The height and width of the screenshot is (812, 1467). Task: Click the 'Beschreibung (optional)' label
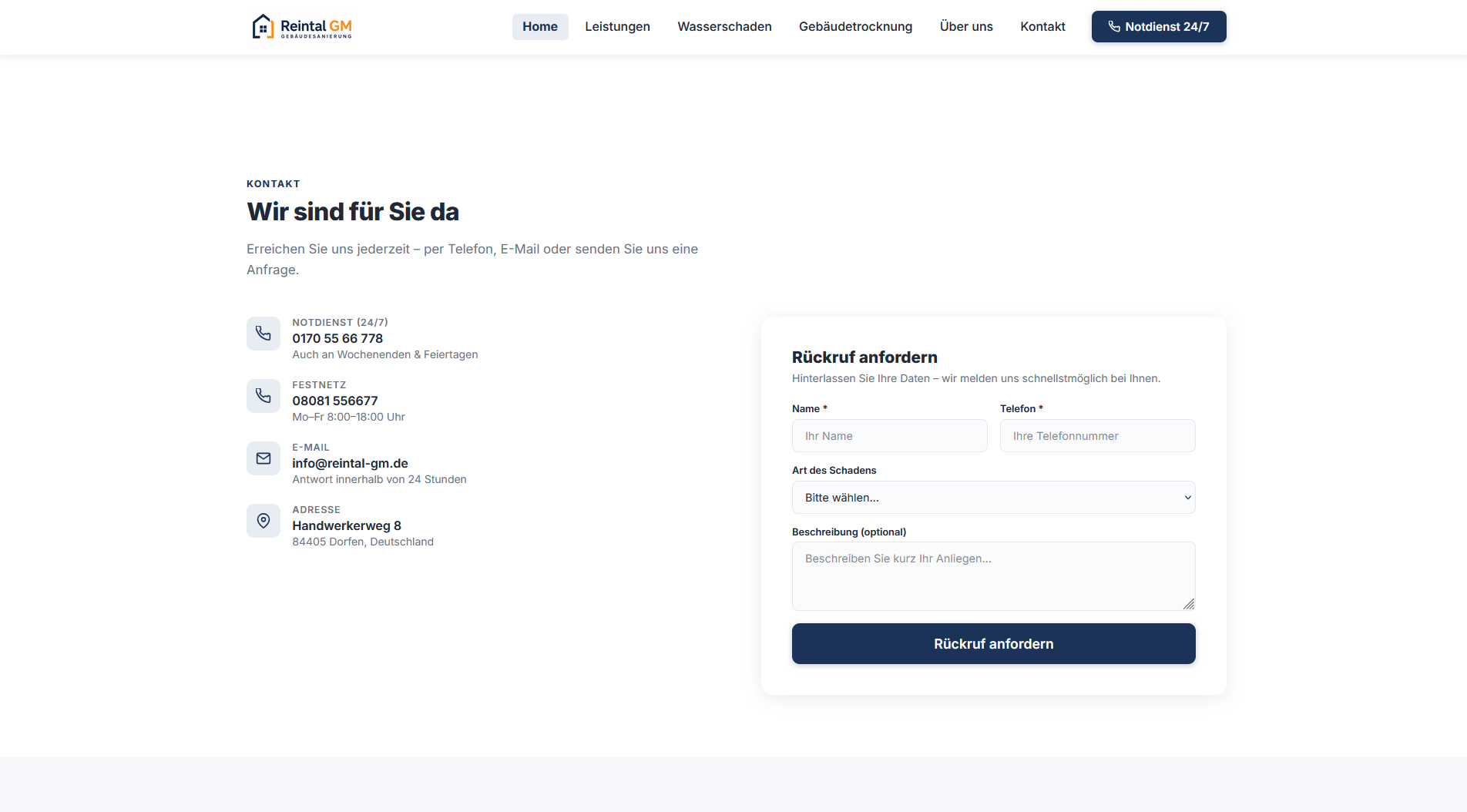[x=849, y=532]
